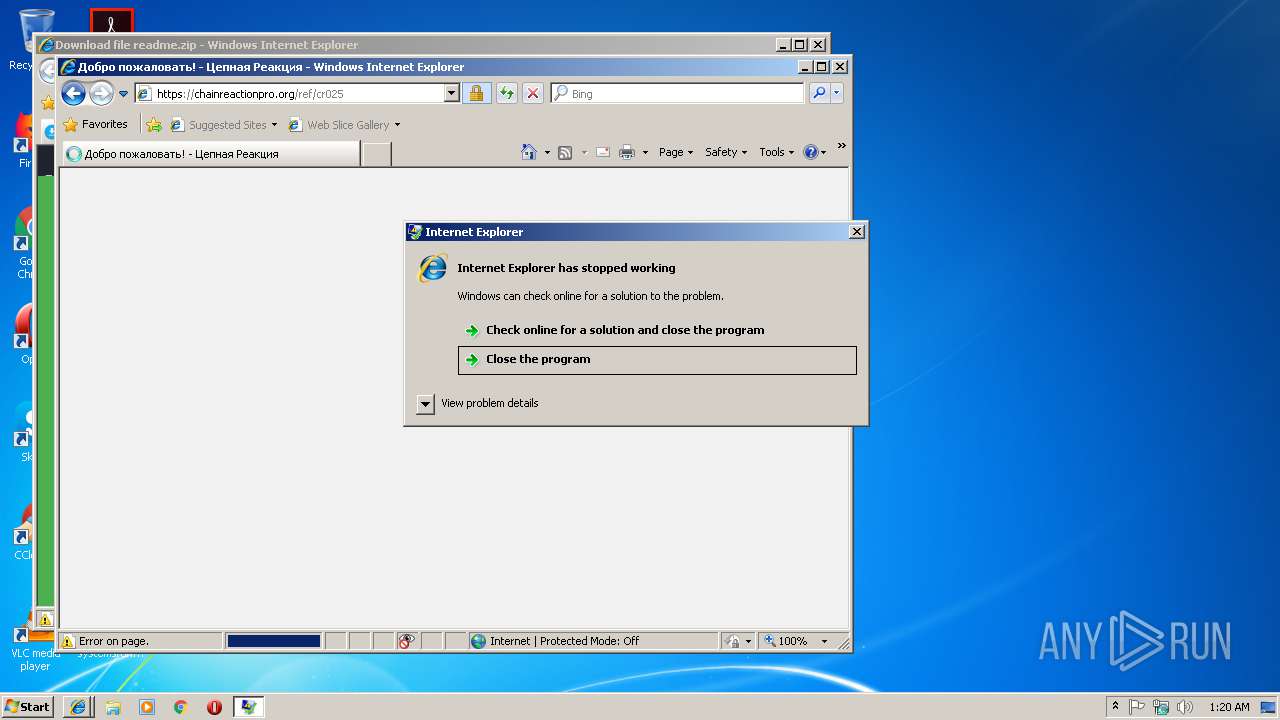Click the popup blocker status icon
The image size is (1280, 720).
[406, 641]
